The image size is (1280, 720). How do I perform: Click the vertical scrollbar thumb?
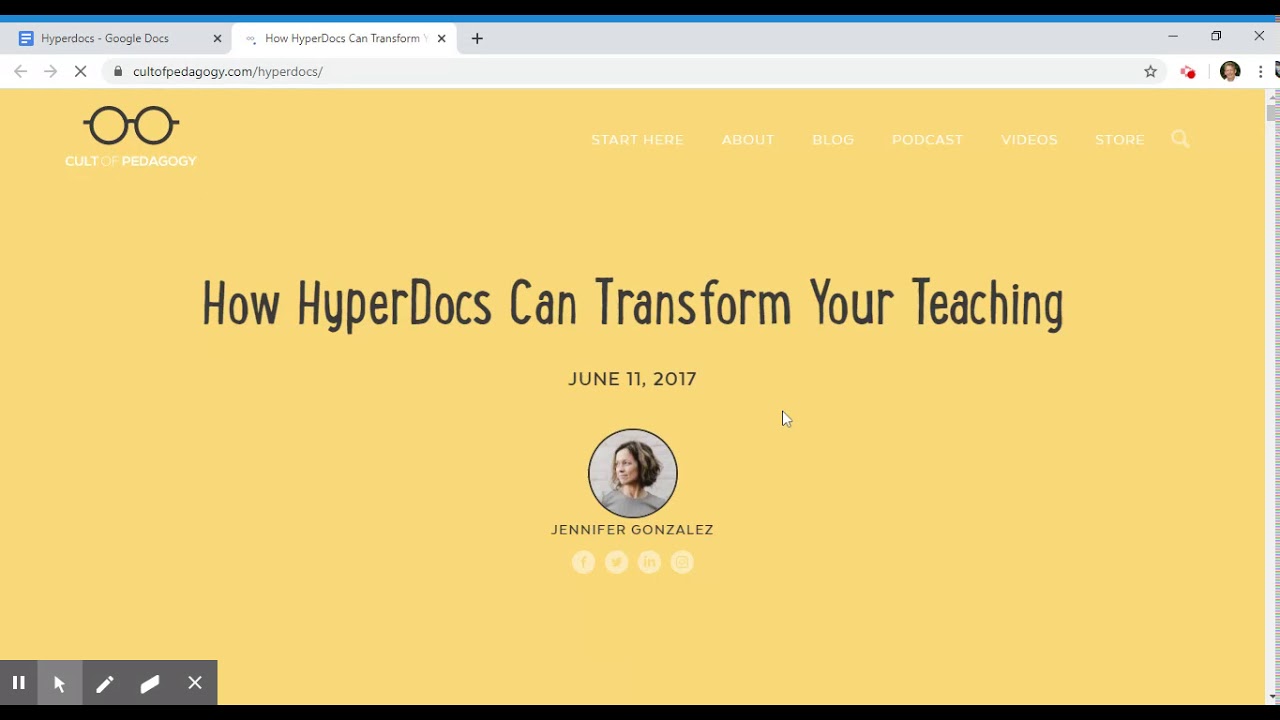click(1272, 113)
